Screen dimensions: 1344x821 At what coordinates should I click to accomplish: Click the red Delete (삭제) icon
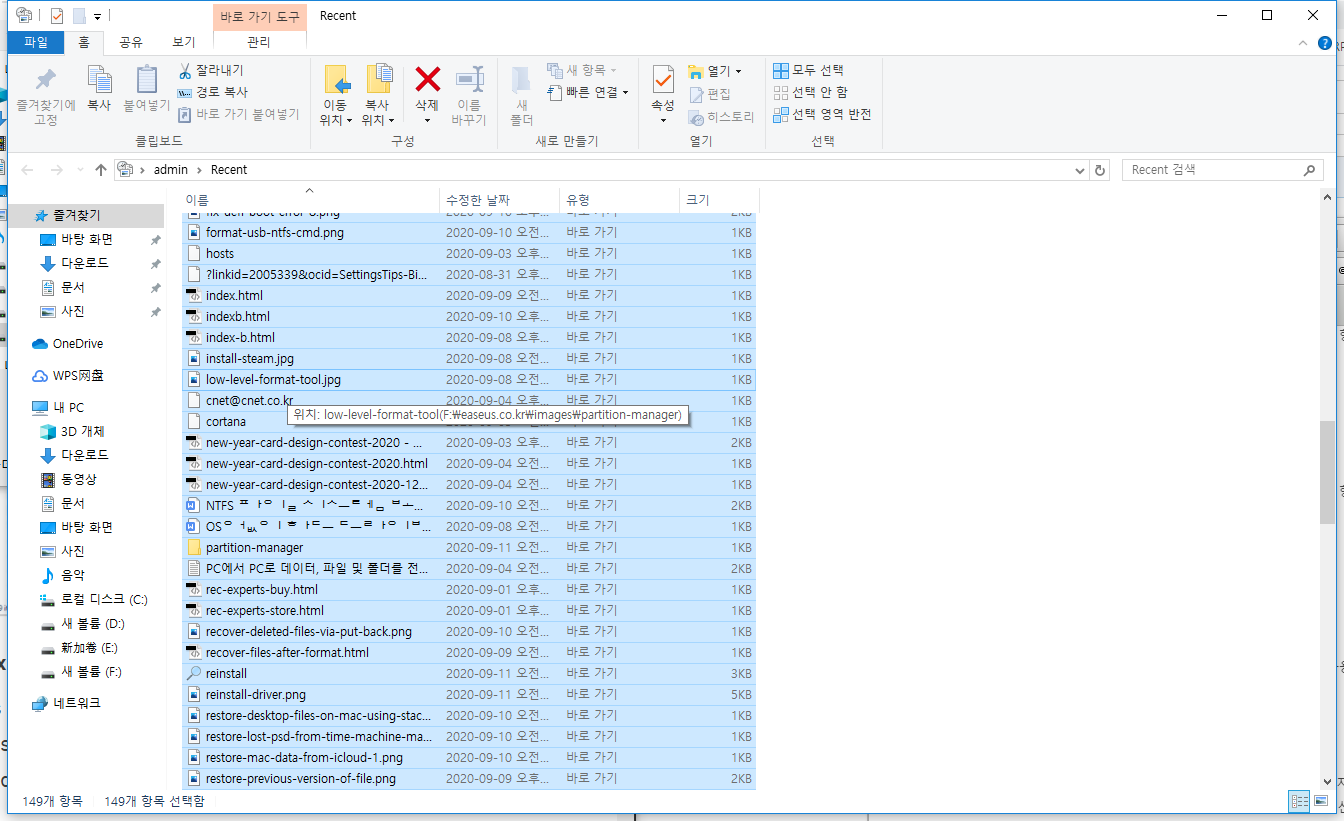[427, 80]
